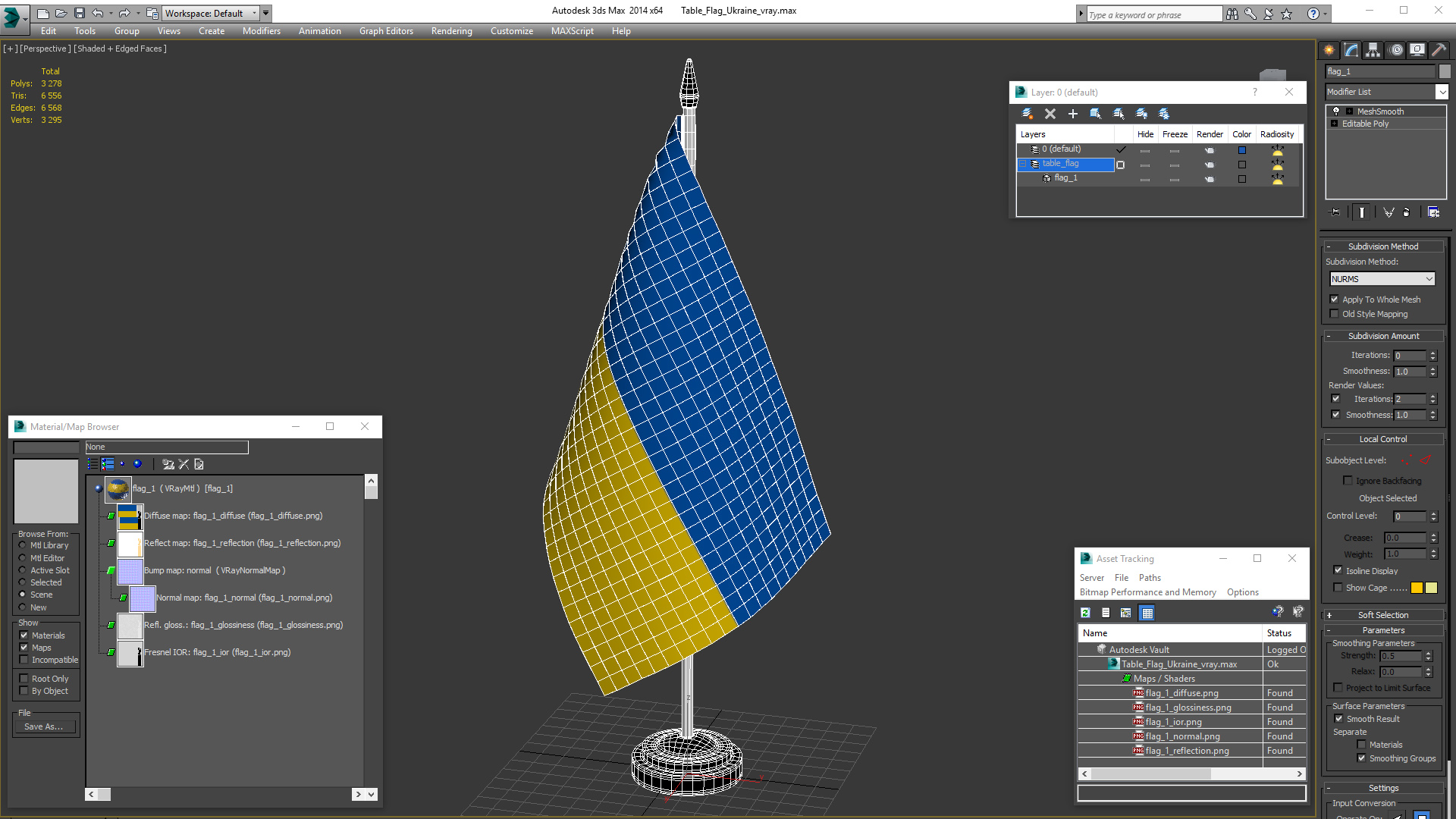The height and width of the screenshot is (819, 1456).
Task: Collapse table_flag layer tree node
Action: click(1023, 164)
